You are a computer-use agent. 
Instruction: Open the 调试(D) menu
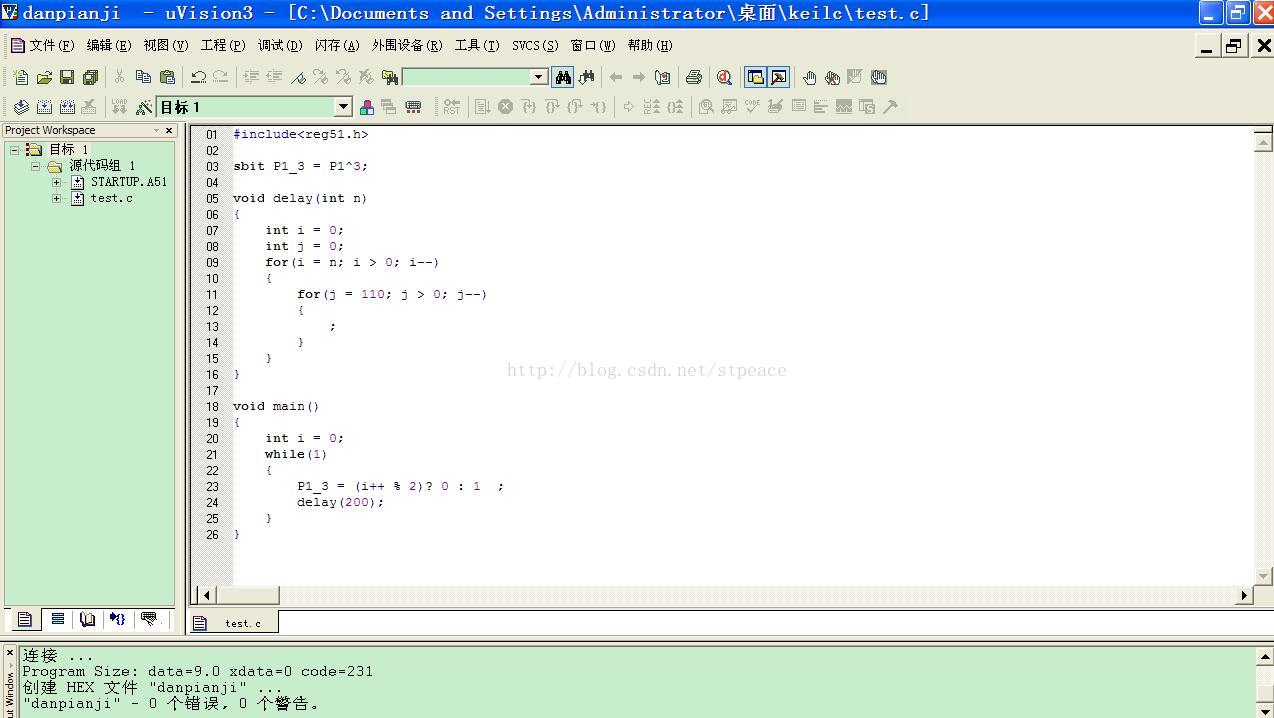[x=280, y=45]
